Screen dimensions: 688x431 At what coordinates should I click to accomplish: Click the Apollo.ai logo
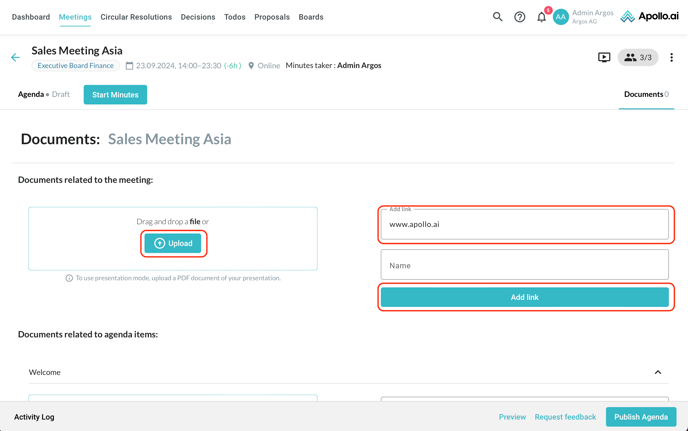point(649,17)
